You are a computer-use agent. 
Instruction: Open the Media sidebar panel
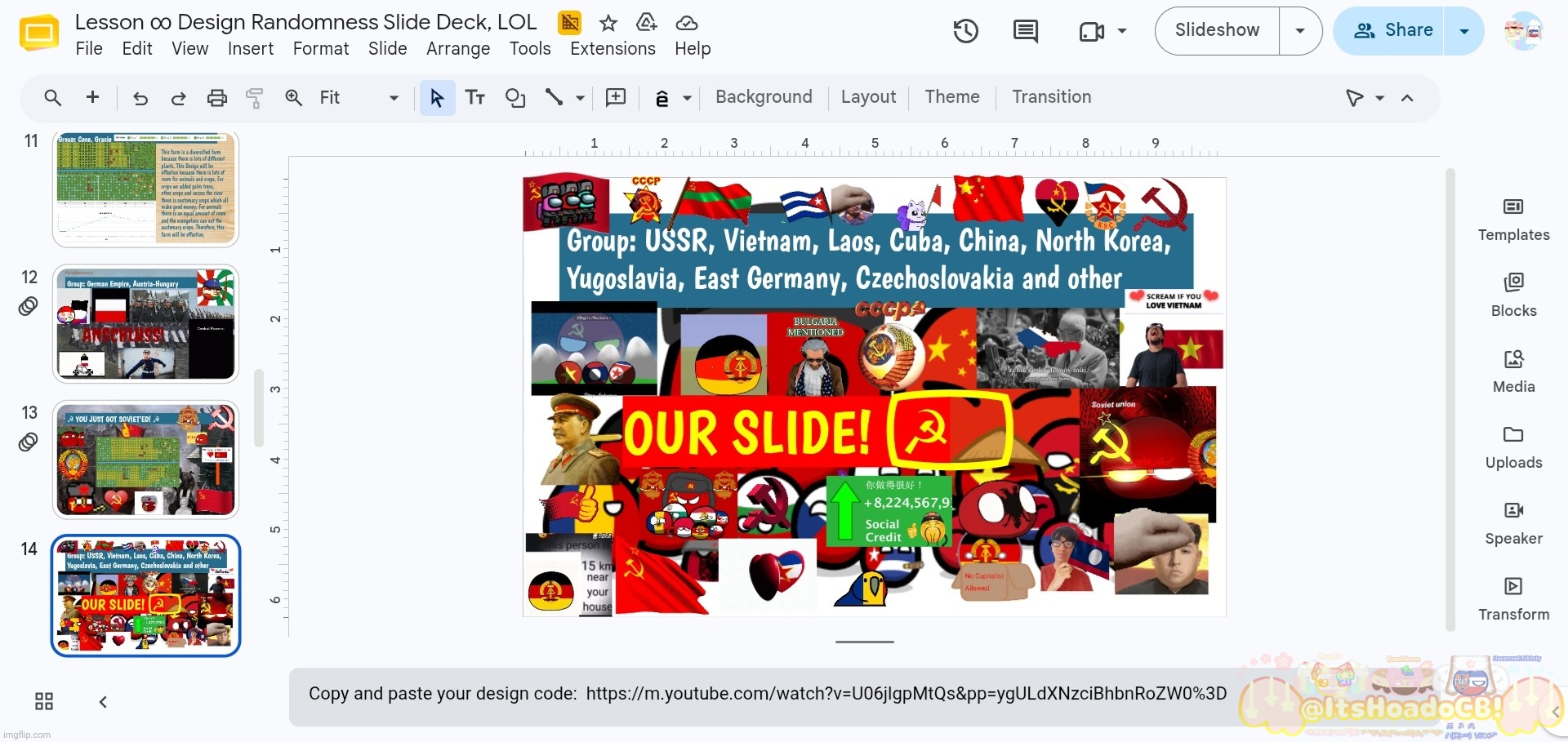point(1513,372)
